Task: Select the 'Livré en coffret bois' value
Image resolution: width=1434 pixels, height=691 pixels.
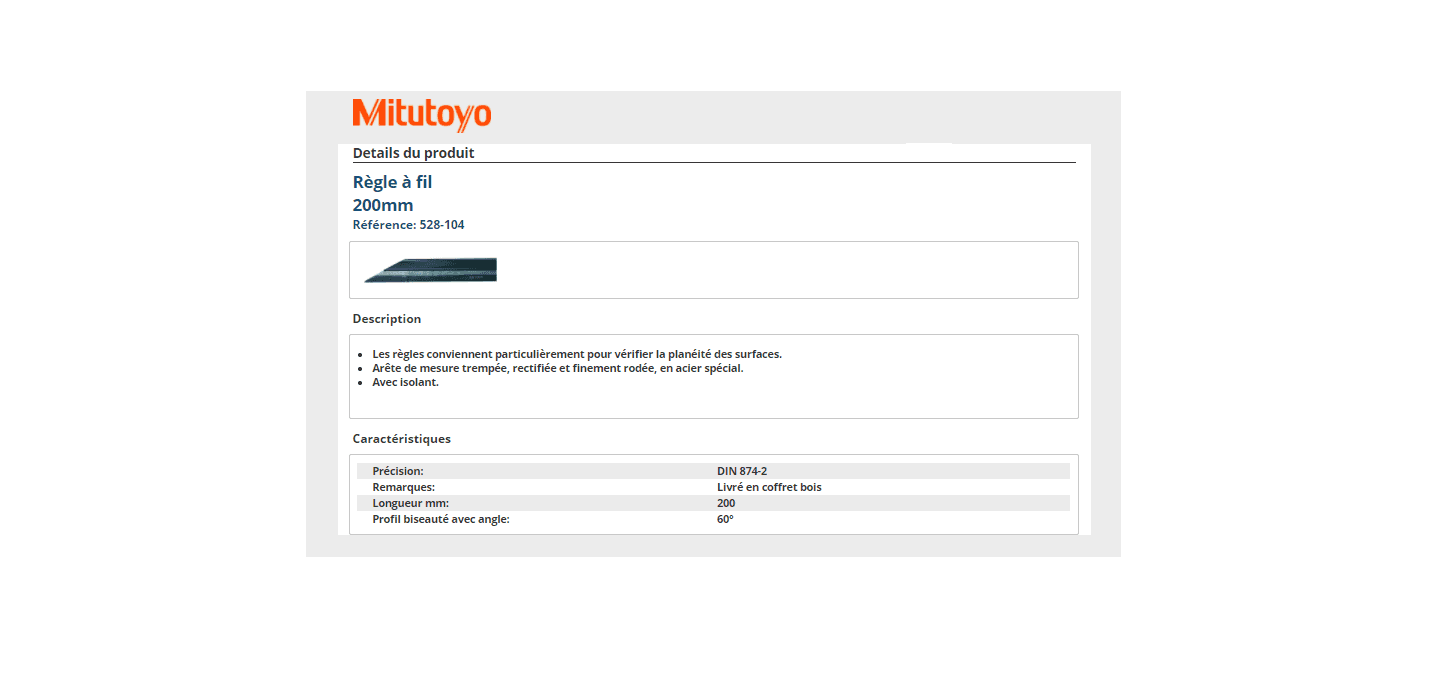Action: (769, 487)
